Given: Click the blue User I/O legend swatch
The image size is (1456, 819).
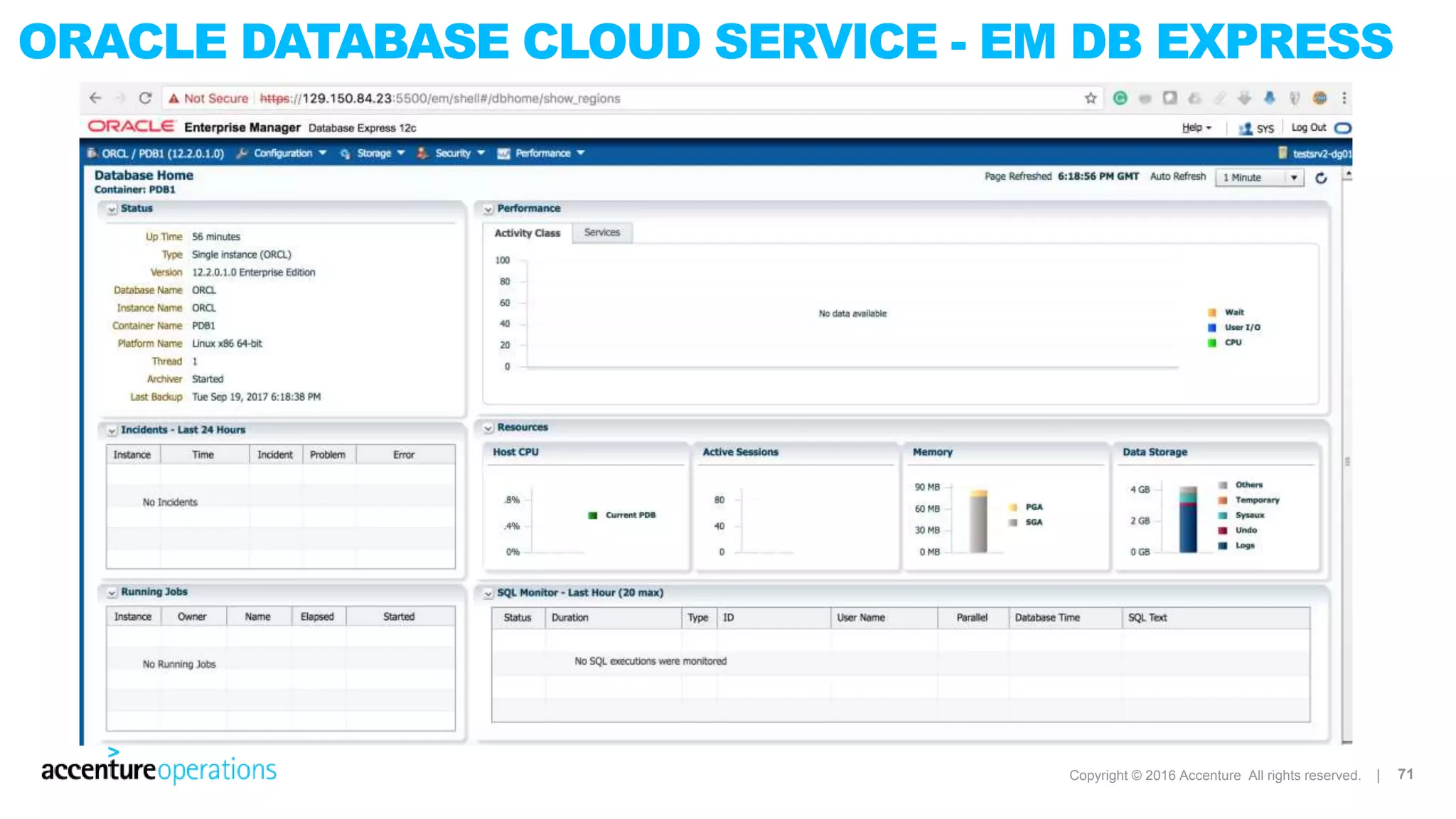Looking at the screenshot, I should pos(1212,328).
